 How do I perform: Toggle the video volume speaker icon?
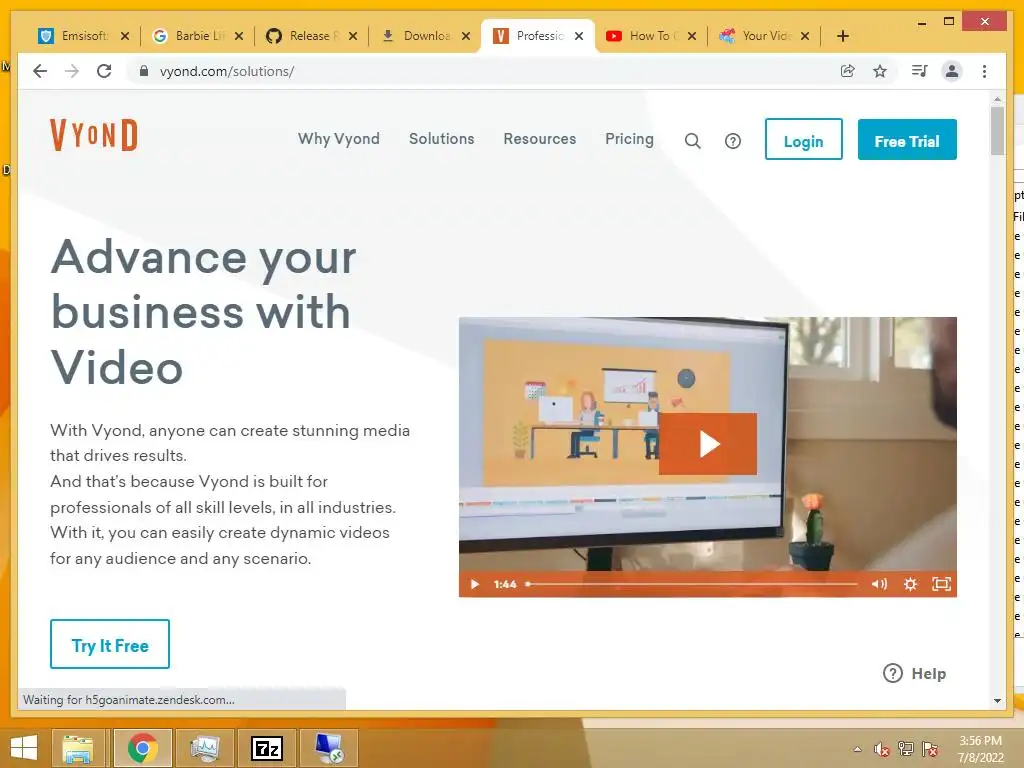[x=879, y=584]
